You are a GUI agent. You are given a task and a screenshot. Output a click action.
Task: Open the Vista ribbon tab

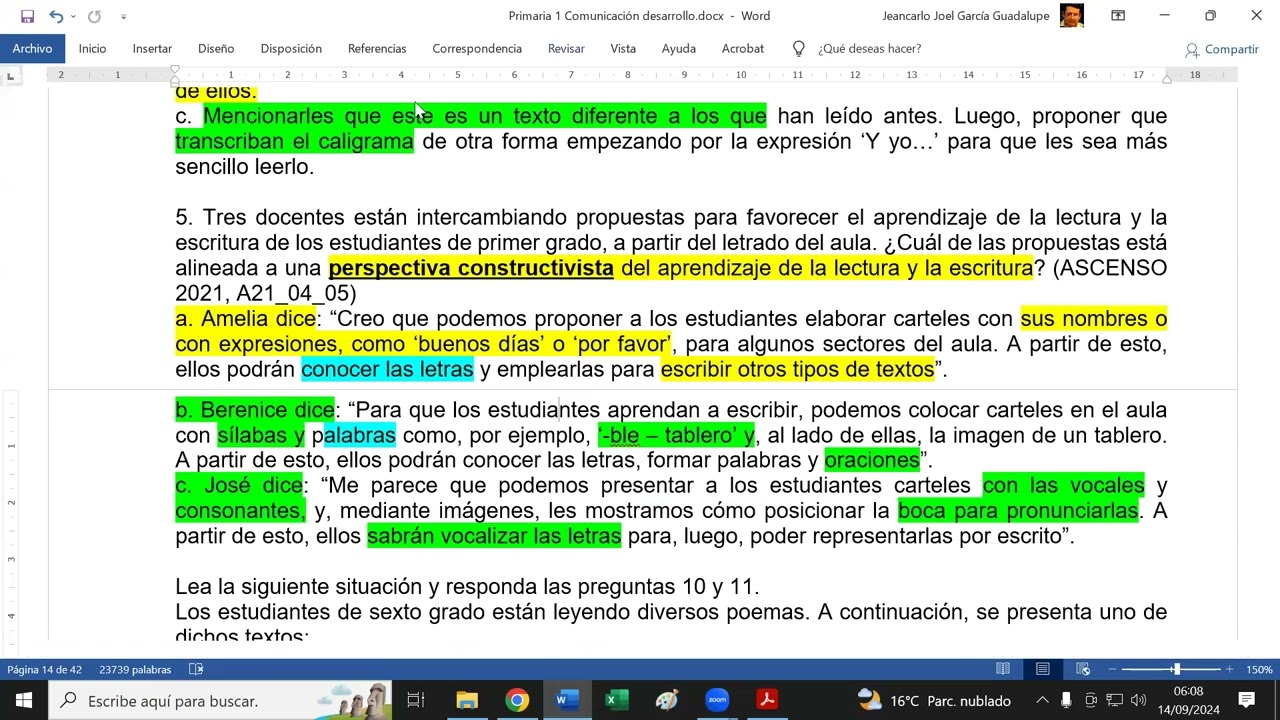(623, 48)
